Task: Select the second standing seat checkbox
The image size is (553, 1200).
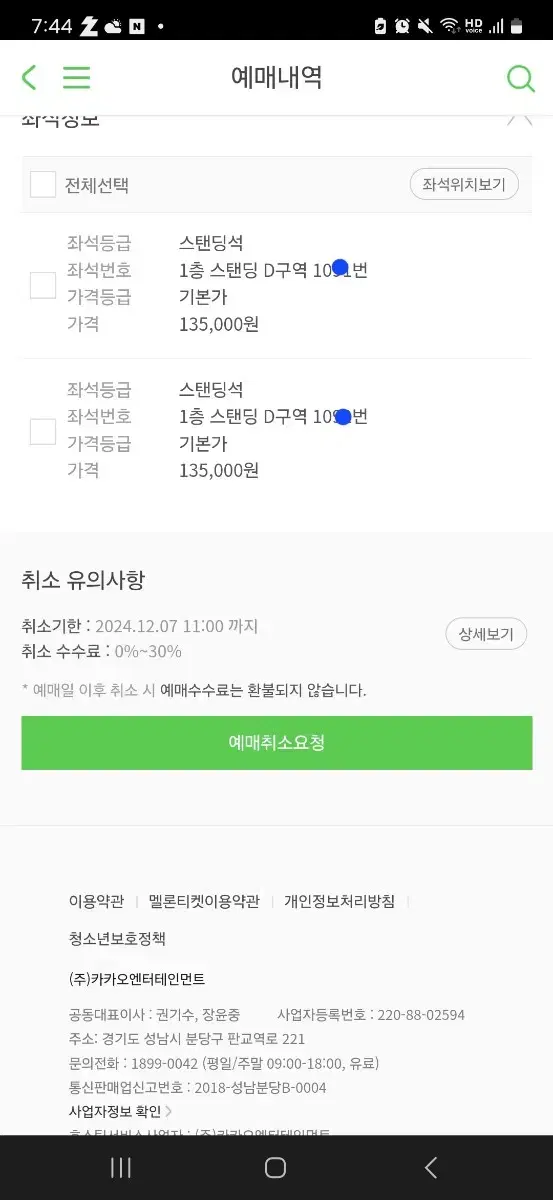Action: (43, 431)
